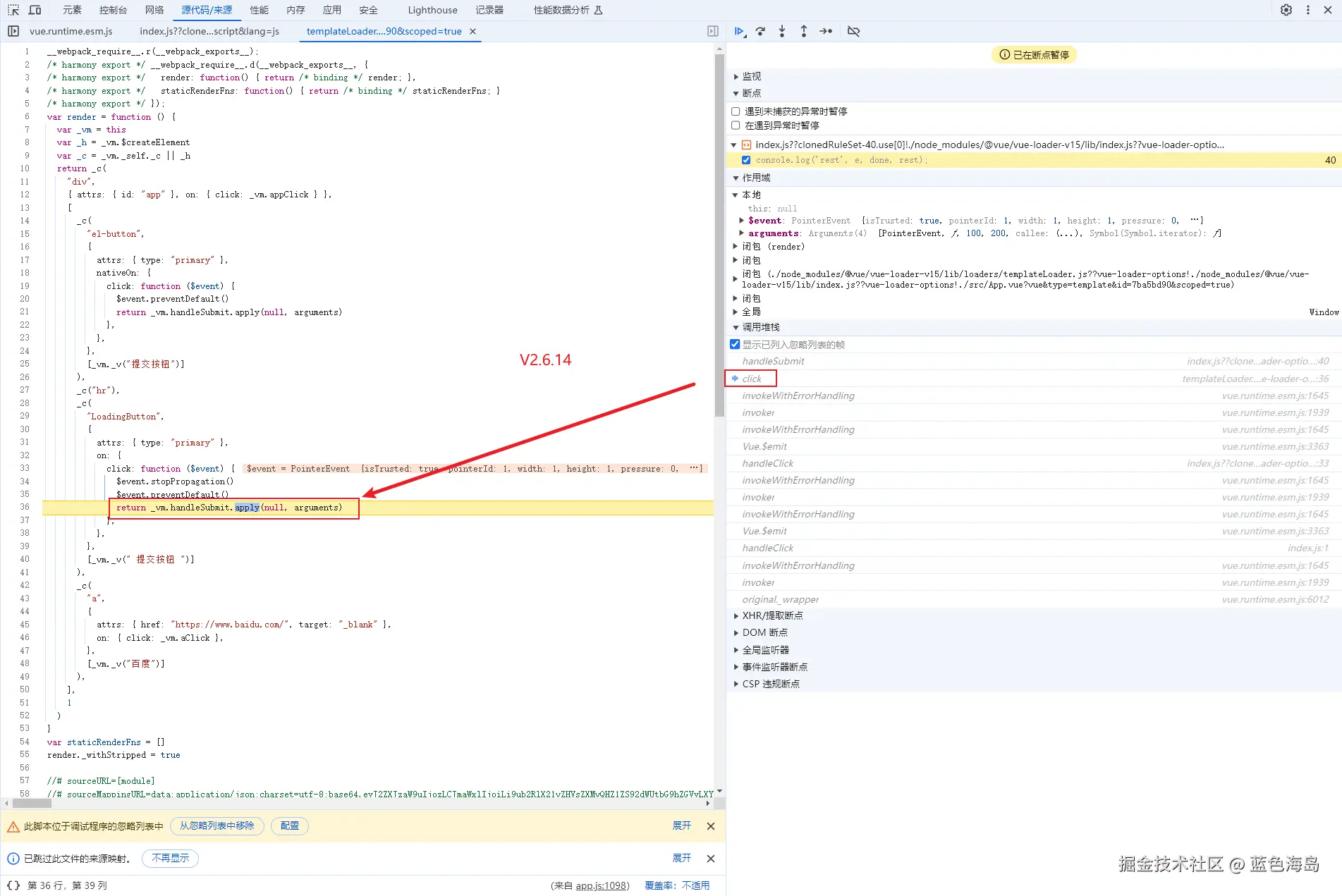1342x896 pixels.
Task: Open the 网络 Network panel
Action: click(x=154, y=10)
